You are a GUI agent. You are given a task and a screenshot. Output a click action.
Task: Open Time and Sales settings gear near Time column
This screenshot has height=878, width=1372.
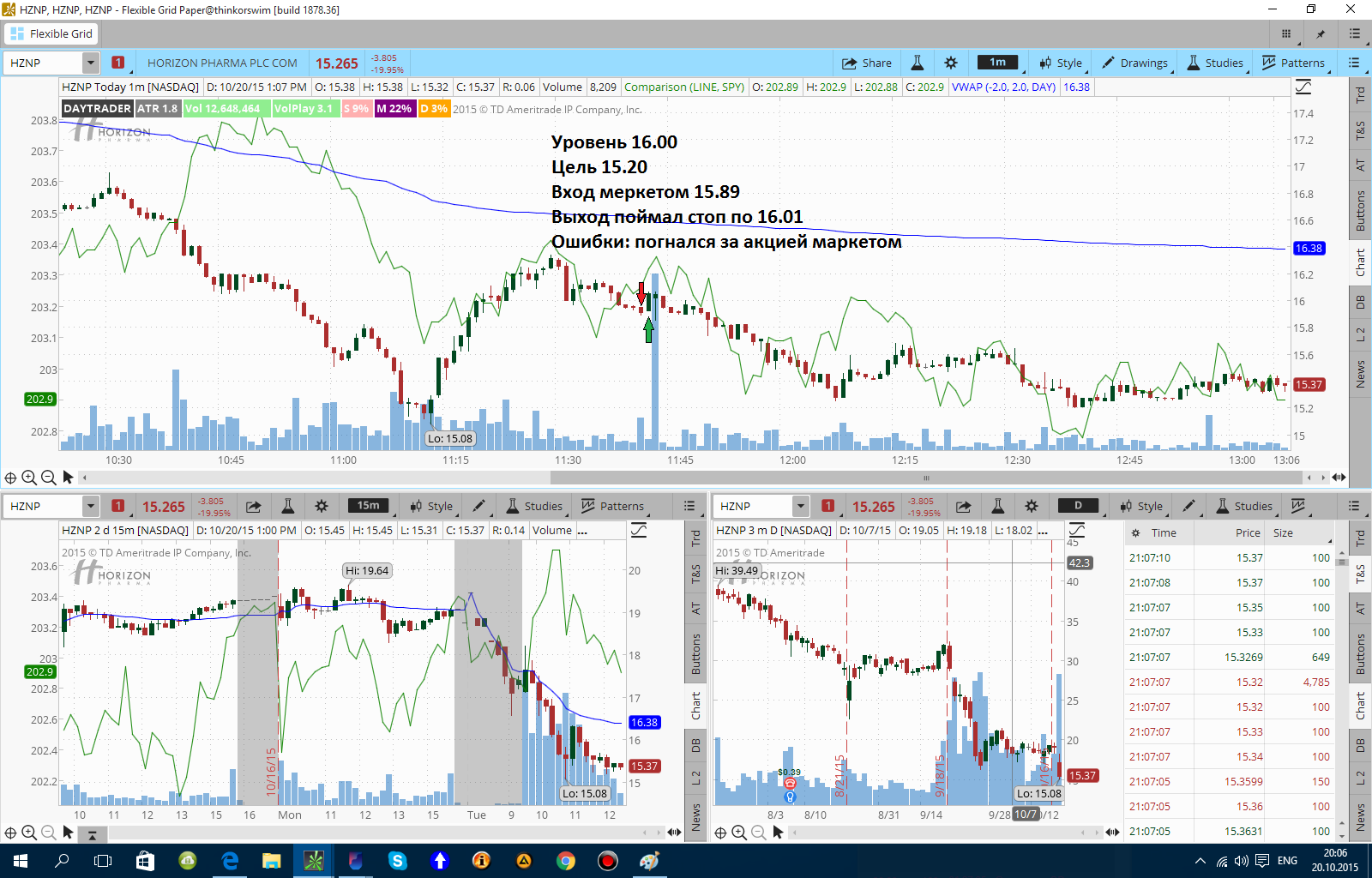click(1135, 532)
